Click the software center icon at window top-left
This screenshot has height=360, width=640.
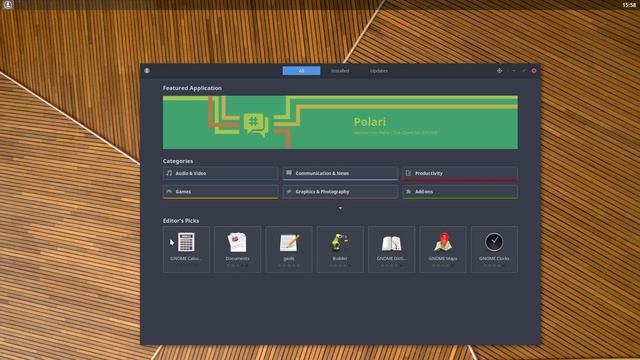click(x=147, y=71)
